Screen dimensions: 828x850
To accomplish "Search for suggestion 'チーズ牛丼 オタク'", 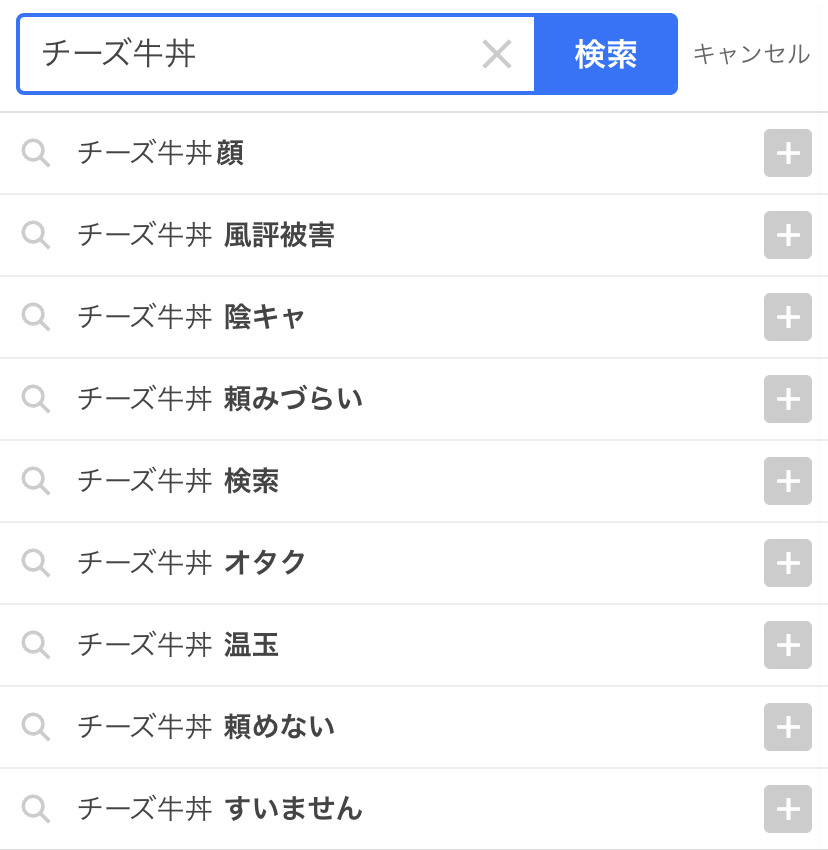I will click(x=192, y=563).
